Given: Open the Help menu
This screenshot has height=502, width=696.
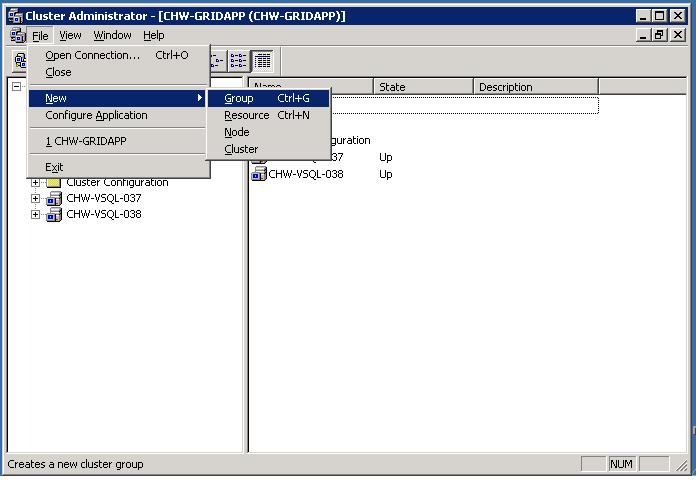Looking at the screenshot, I should pyautogui.click(x=154, y=35).
